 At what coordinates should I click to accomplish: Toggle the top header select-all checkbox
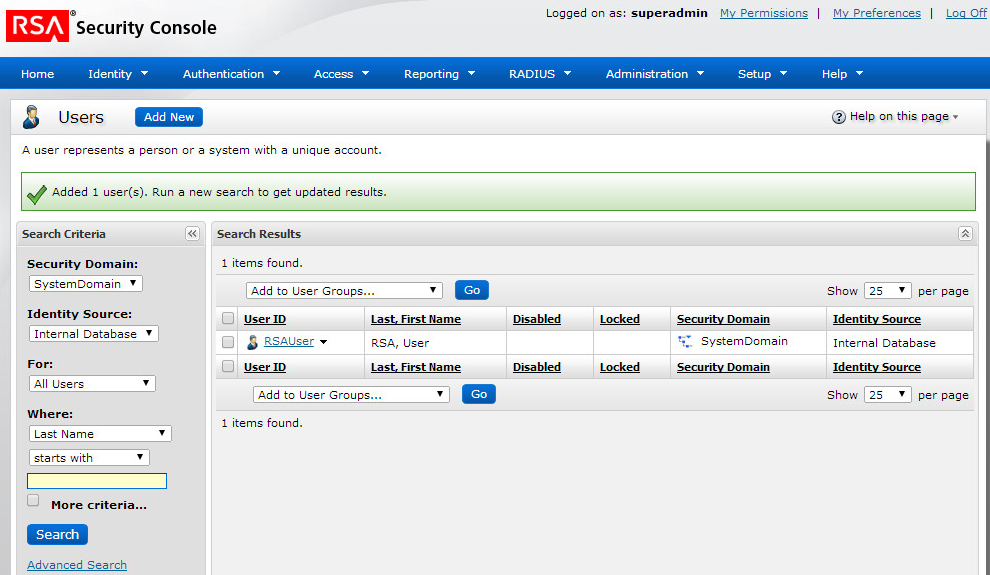click(x=228, y=319)
